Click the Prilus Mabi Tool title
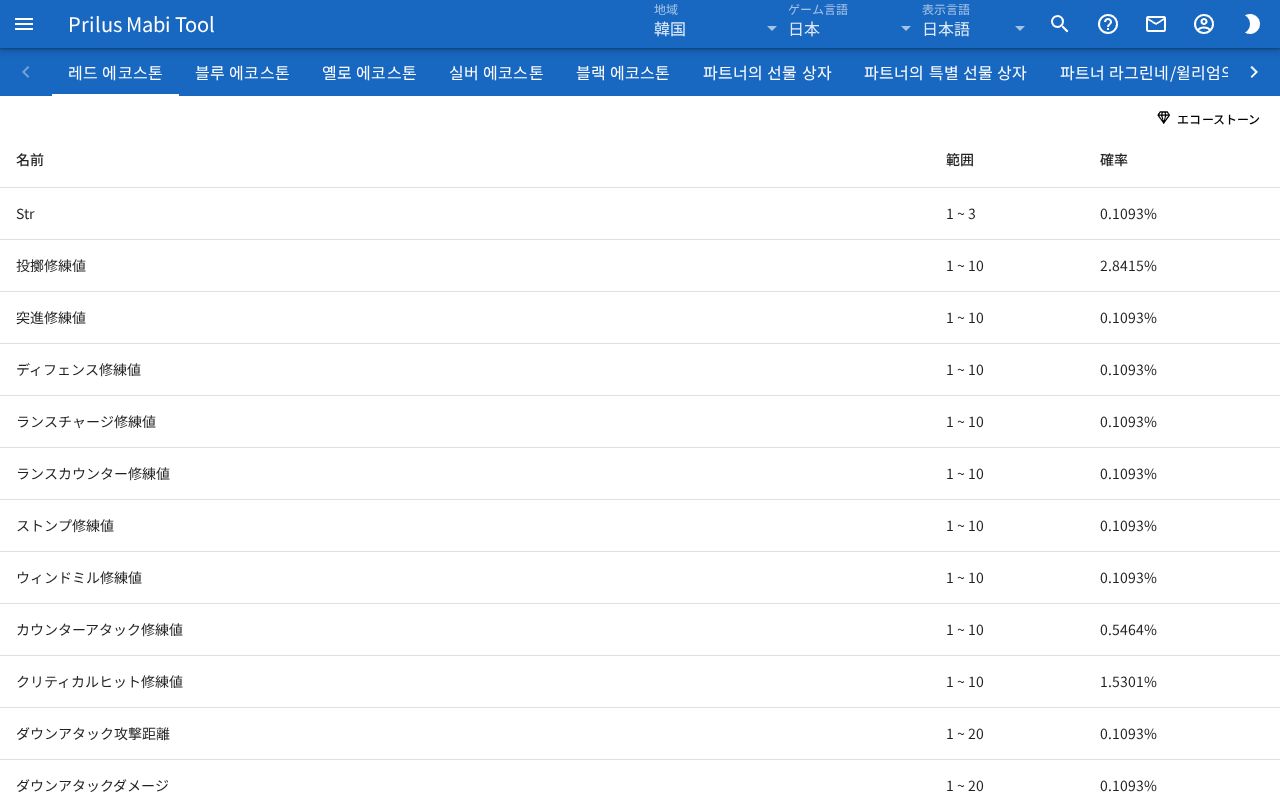The width and height of the screenshot is (1280, 800). pyautogui.click(x=141, y=24)
